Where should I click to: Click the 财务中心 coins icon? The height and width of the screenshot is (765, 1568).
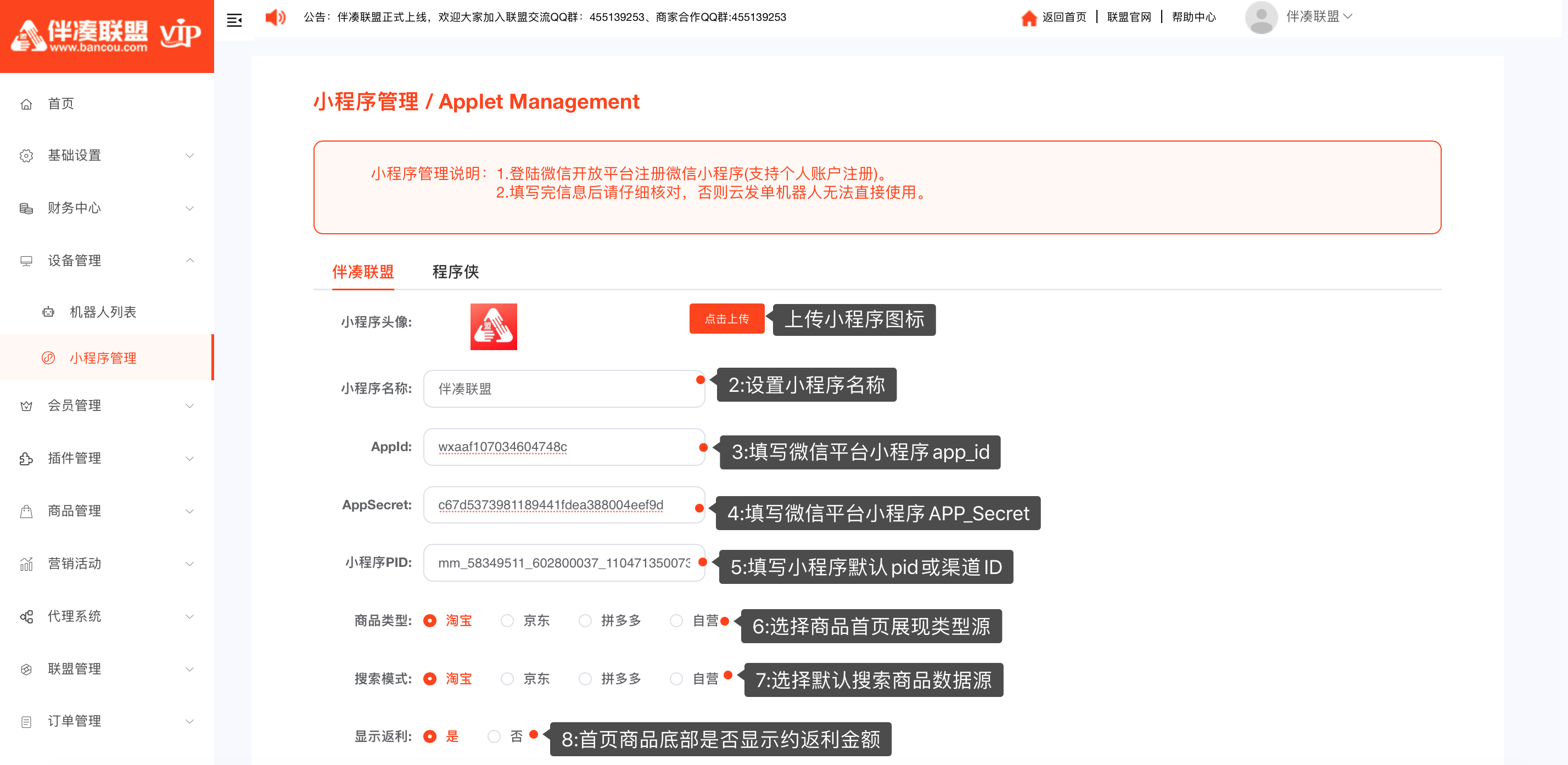(x=26, y=208)
